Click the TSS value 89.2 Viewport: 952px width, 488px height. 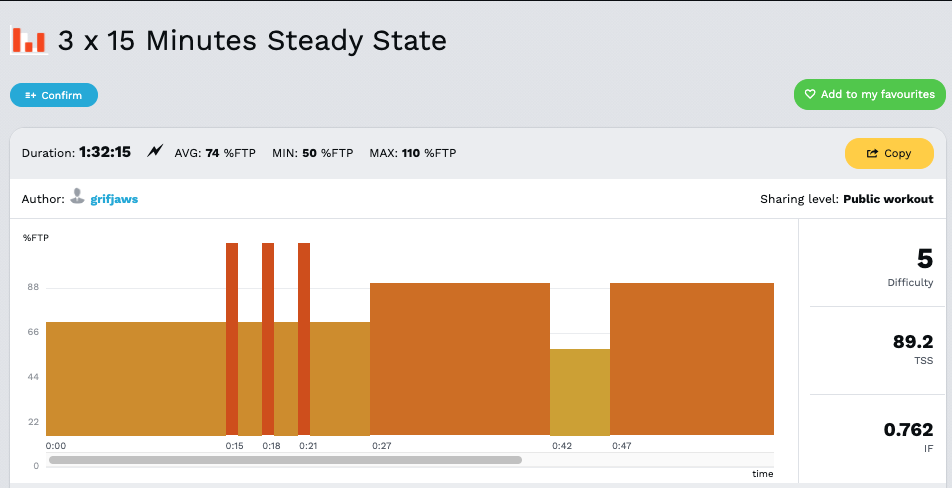[912, 342]
